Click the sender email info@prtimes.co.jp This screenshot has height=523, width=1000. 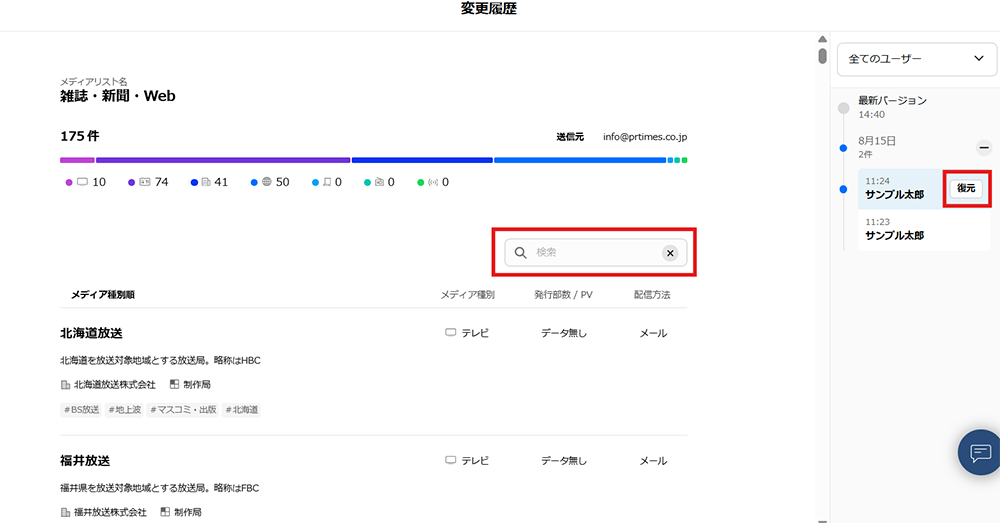645,136
